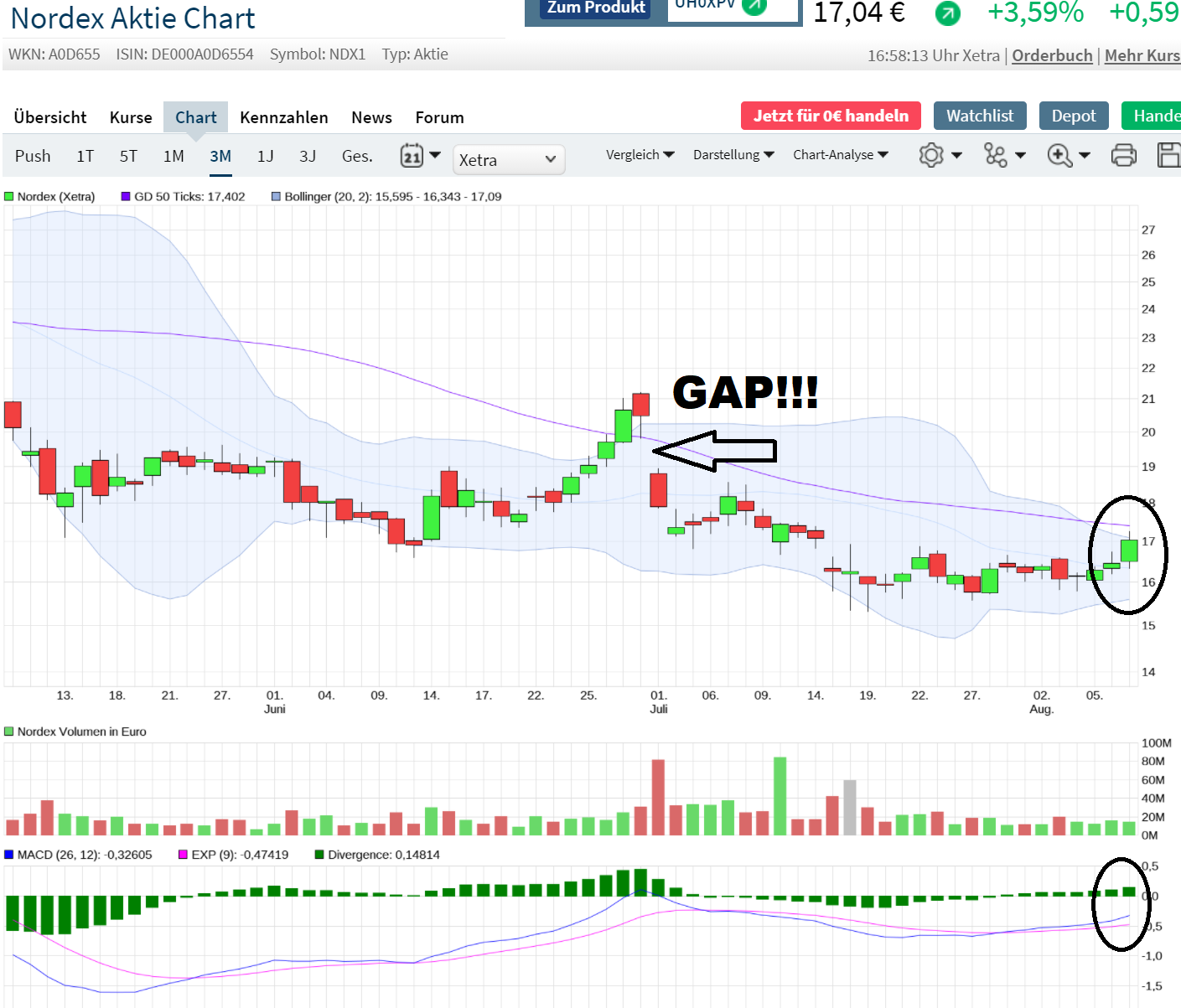Click the green Handeln button
Viewport: 1181px width, 1008px height.
pyautogui.click(x=1152, y=116)
